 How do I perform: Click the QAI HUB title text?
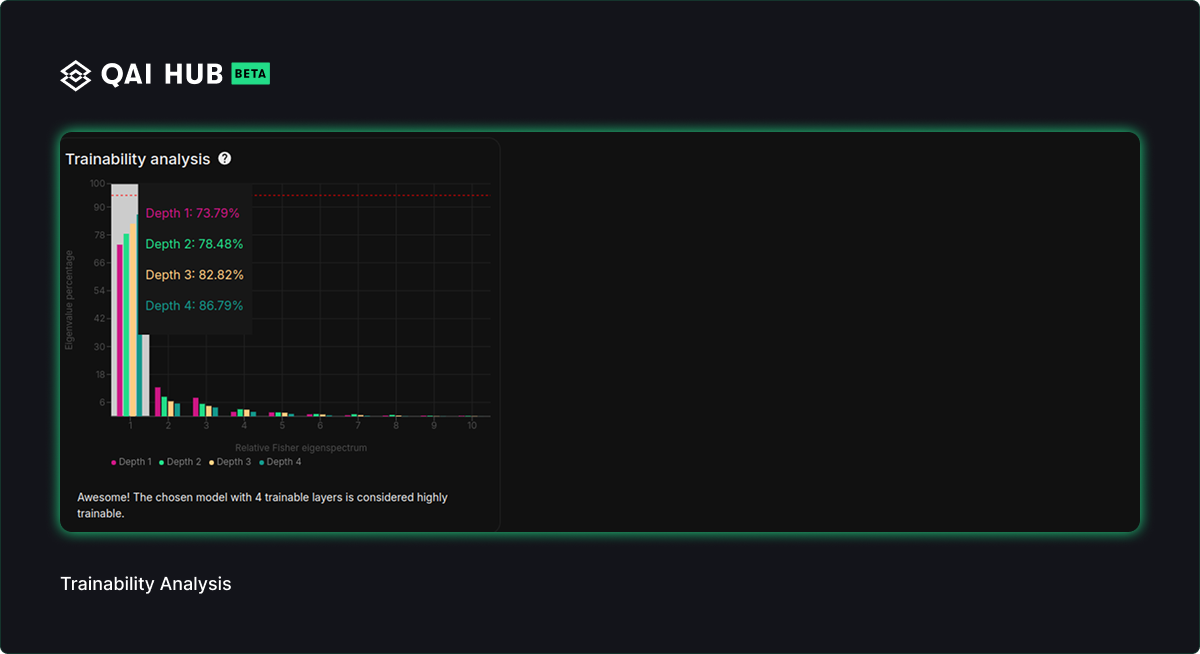pyautogui.click(x=162, y=75)
